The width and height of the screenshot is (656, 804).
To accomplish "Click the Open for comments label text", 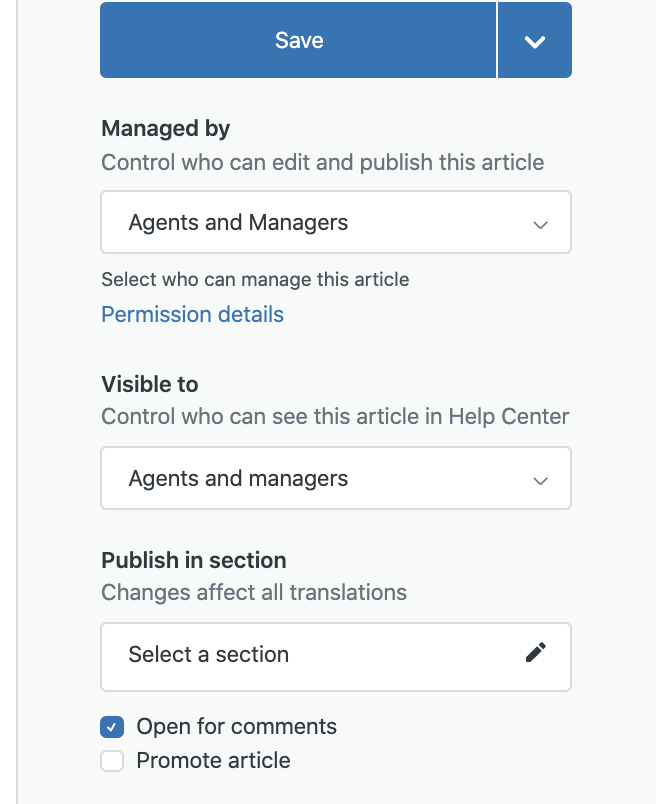I will point(236,727).
